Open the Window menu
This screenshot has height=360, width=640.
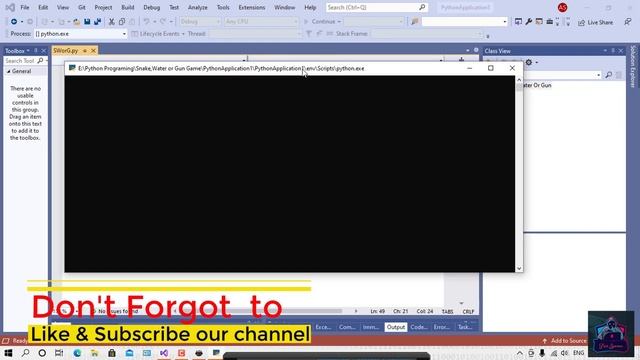point(284,7)
